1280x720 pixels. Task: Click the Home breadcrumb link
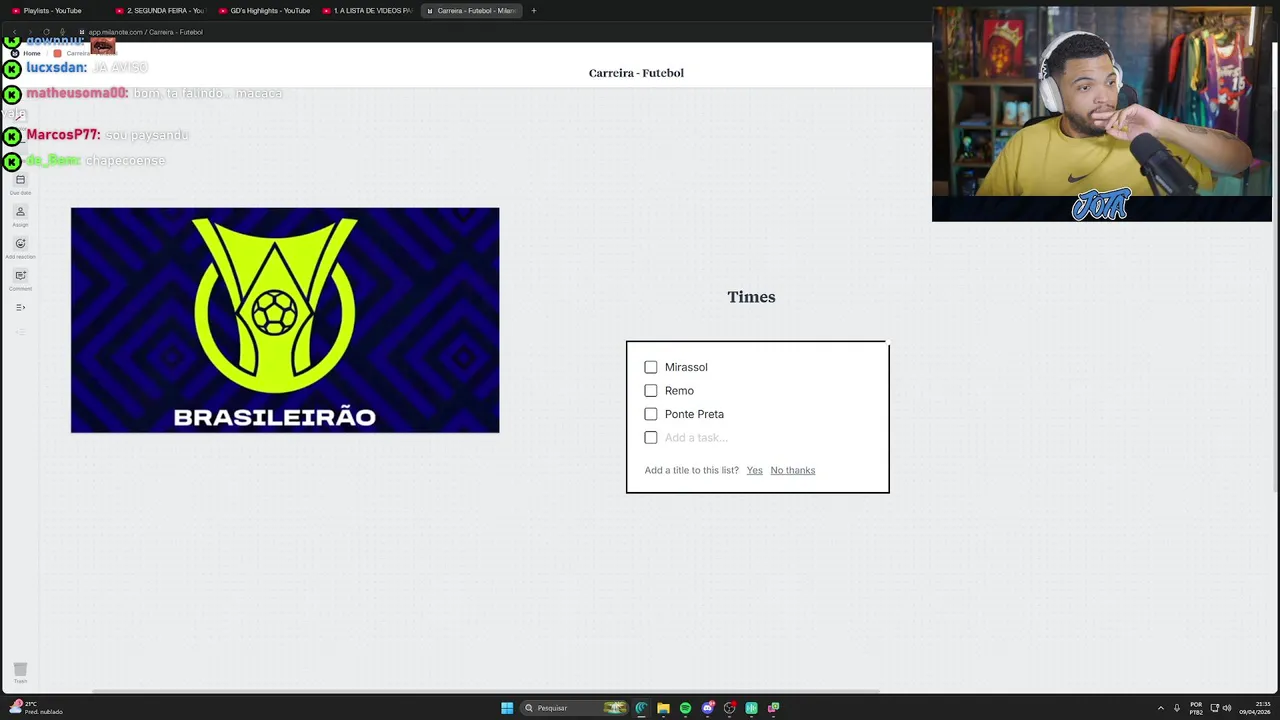click(32, 53)
